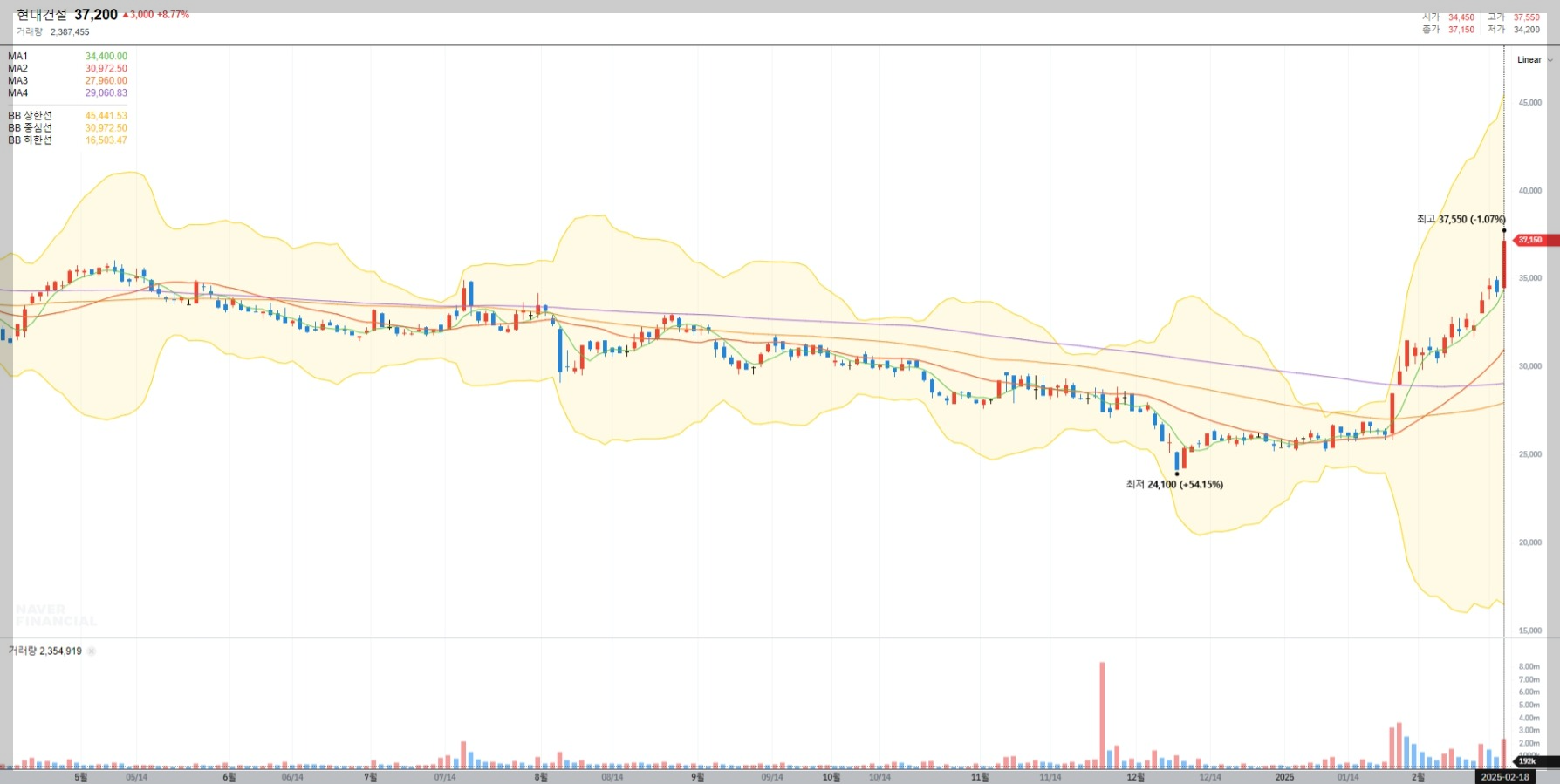1560x784 pixels.
Task: Click the 40,000 price axis label
Action: point(1529,191)
